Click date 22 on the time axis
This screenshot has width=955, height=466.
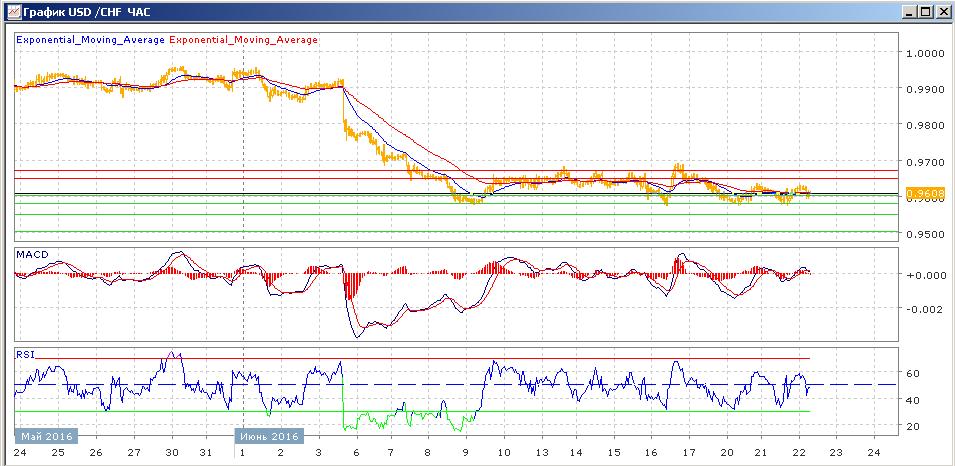[797, 453]
